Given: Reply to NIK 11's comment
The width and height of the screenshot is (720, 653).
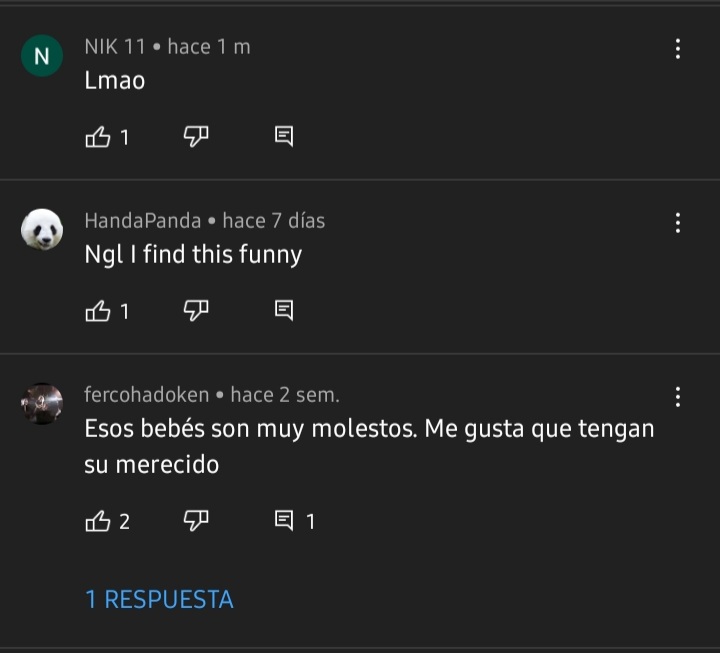Looking at the screenshot, I should (283, 137).
